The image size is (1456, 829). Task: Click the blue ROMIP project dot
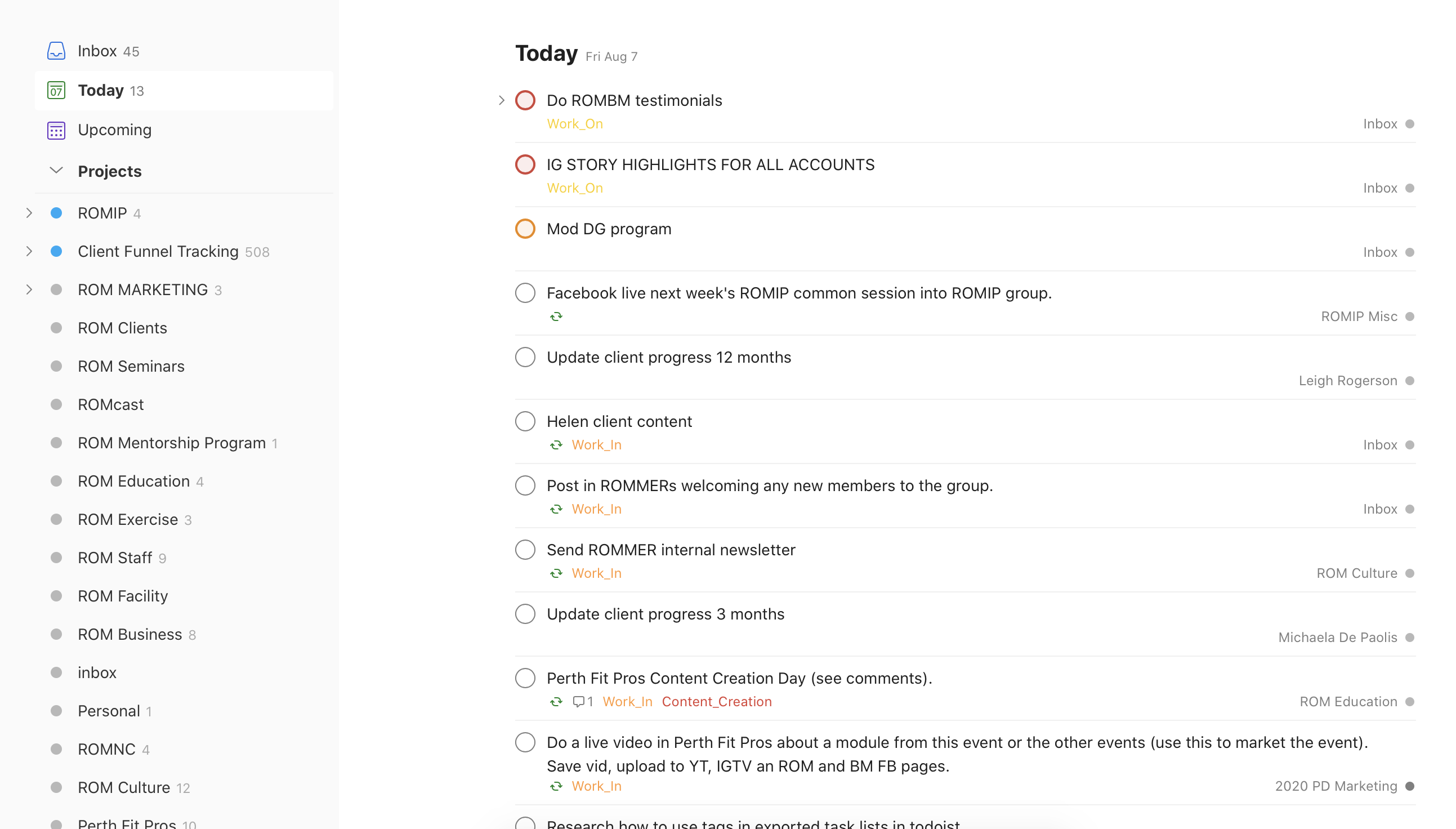pos(56,213)
